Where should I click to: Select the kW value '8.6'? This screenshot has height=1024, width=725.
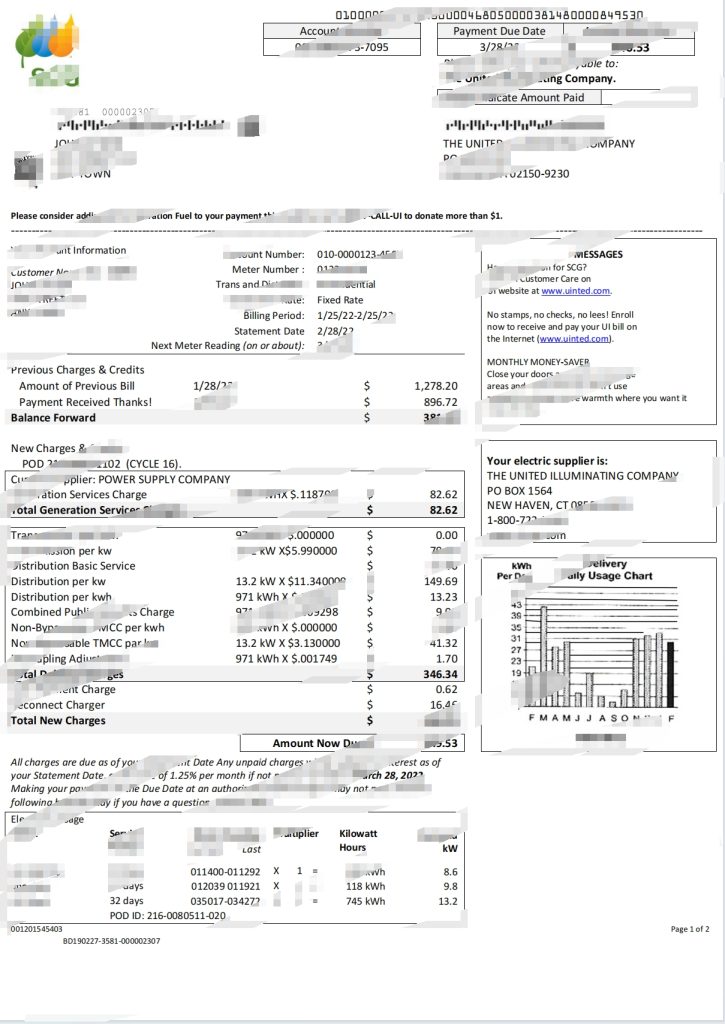click(x=450, y=872)
